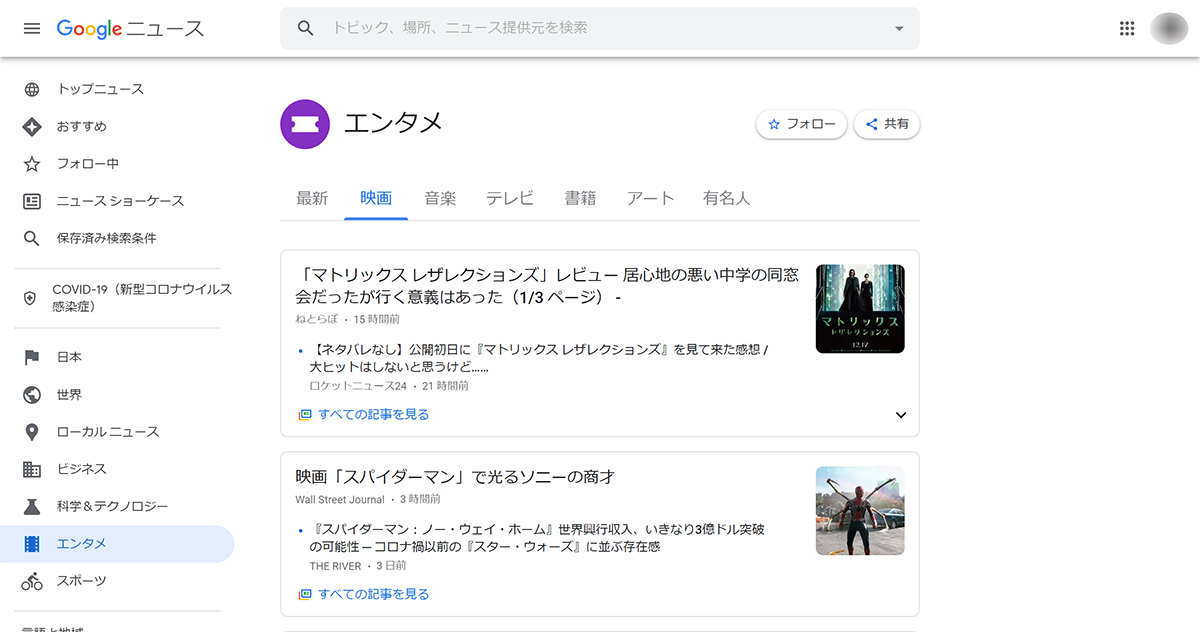Go to フォロー中 starred section
The height and width of the screenshot is (632, 1200).
(87, 164)
